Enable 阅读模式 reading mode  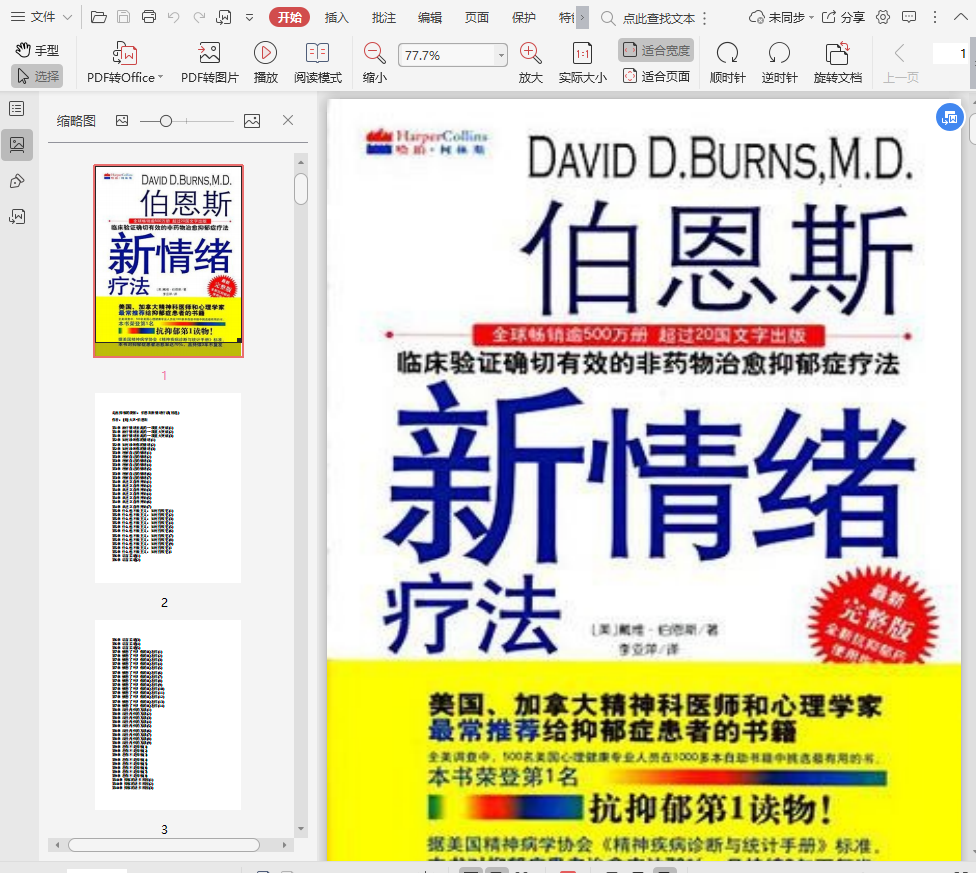317,62
